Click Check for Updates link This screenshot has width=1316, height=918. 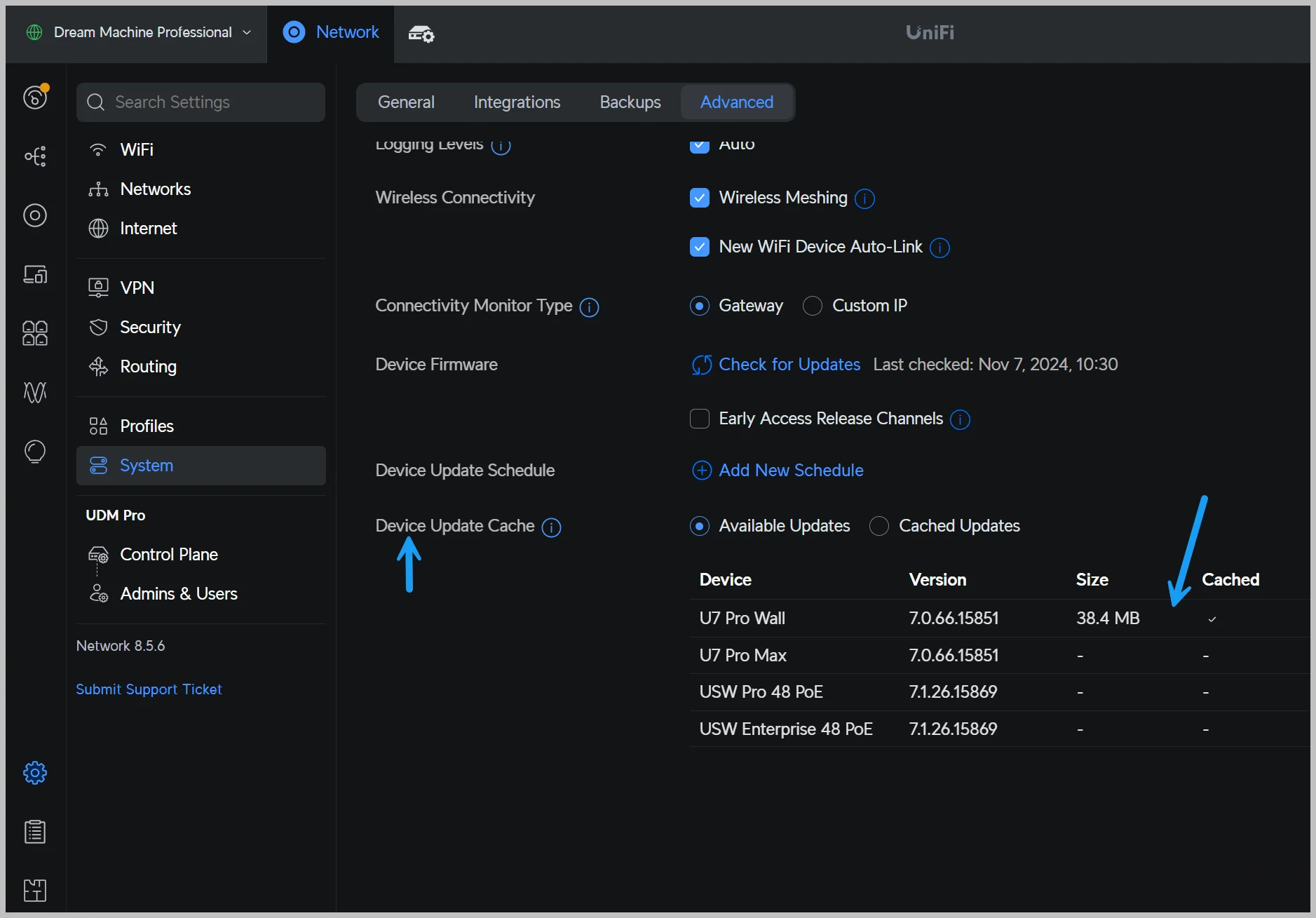point(775,365)
